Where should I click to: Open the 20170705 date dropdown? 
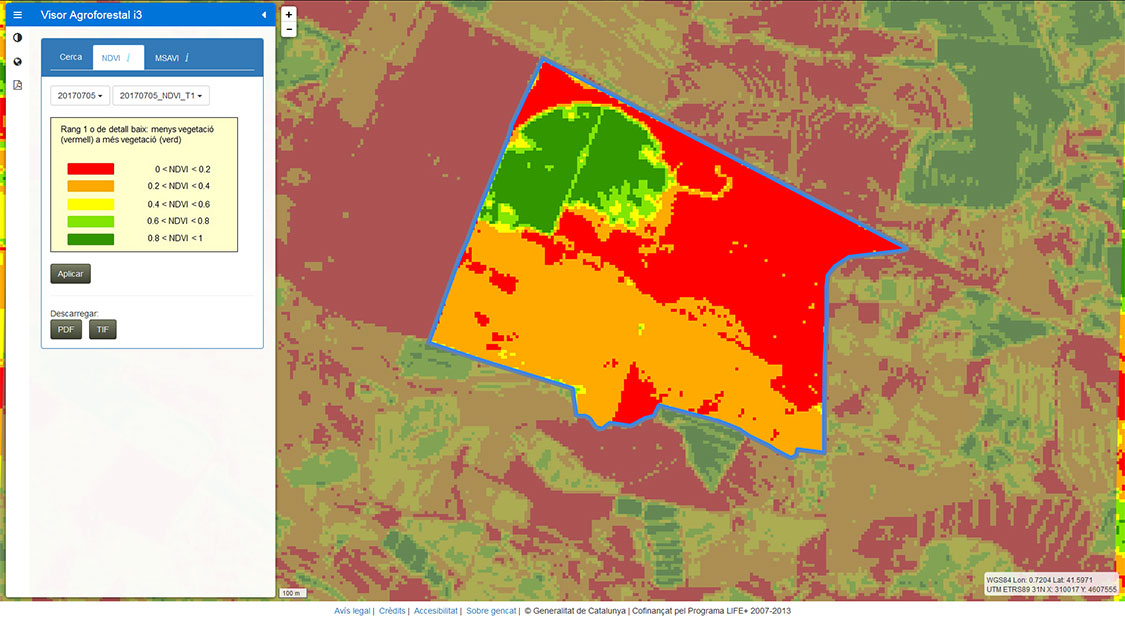point(80,95)
